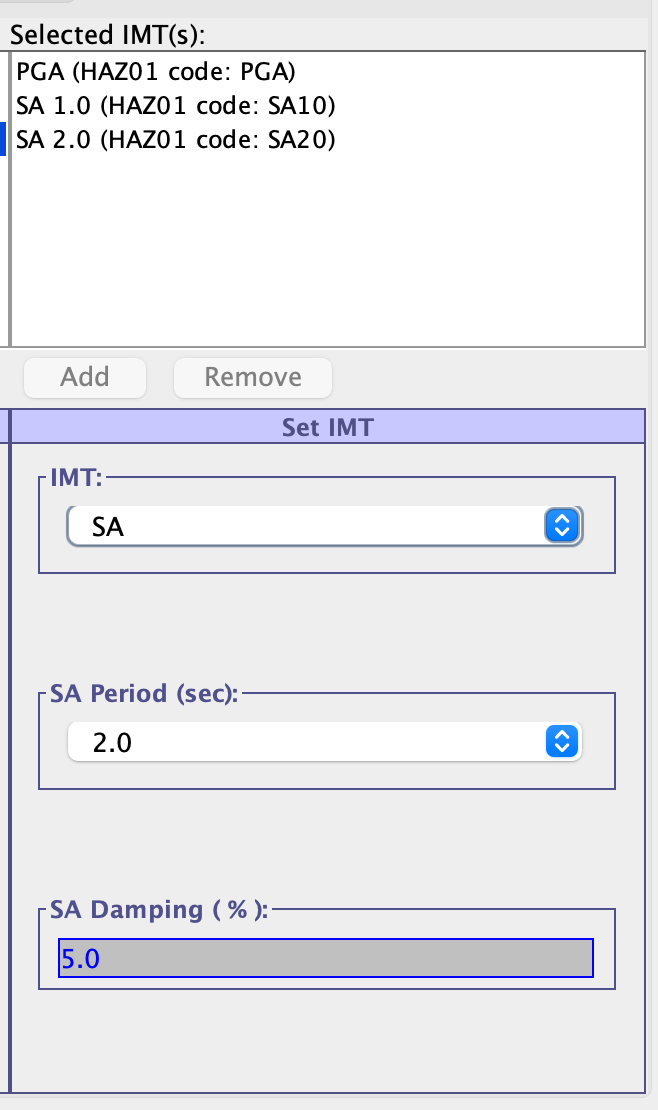The width and height of the screenshot is (658, 1110).
Task: Click the Add button
Action: point(85,377)
